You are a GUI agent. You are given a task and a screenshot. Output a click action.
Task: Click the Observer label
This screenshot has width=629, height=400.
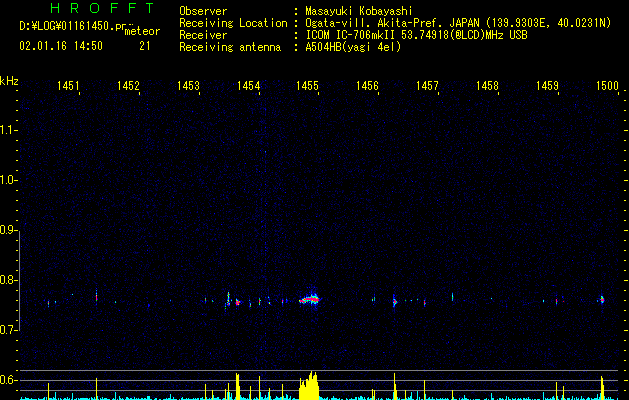click(x=203, y=11)
